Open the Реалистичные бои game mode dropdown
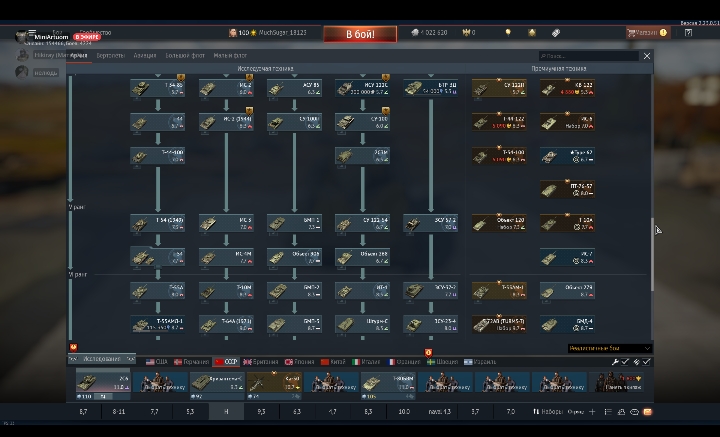Image resolution: width=720 pixels, height=437 pixels. [x=609, y=348]
